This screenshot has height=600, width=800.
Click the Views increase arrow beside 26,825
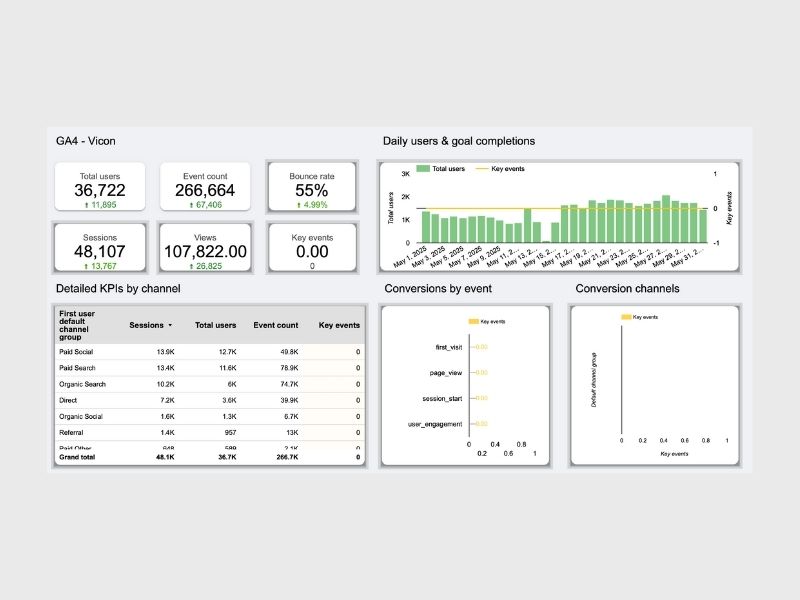tap(191, 266)
